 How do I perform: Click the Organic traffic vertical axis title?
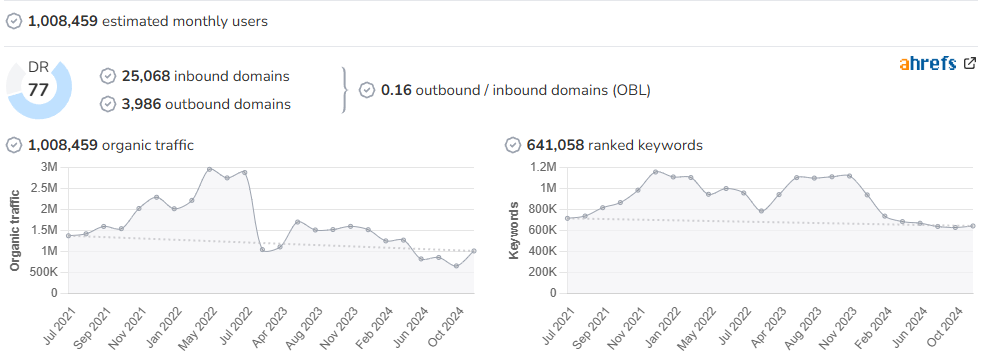[x=14, y=231]
